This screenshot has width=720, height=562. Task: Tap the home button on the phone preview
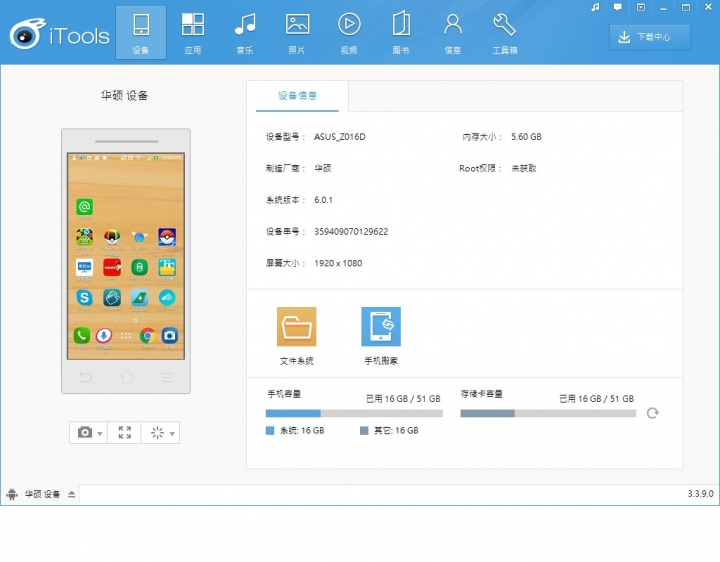coord(127,377)
